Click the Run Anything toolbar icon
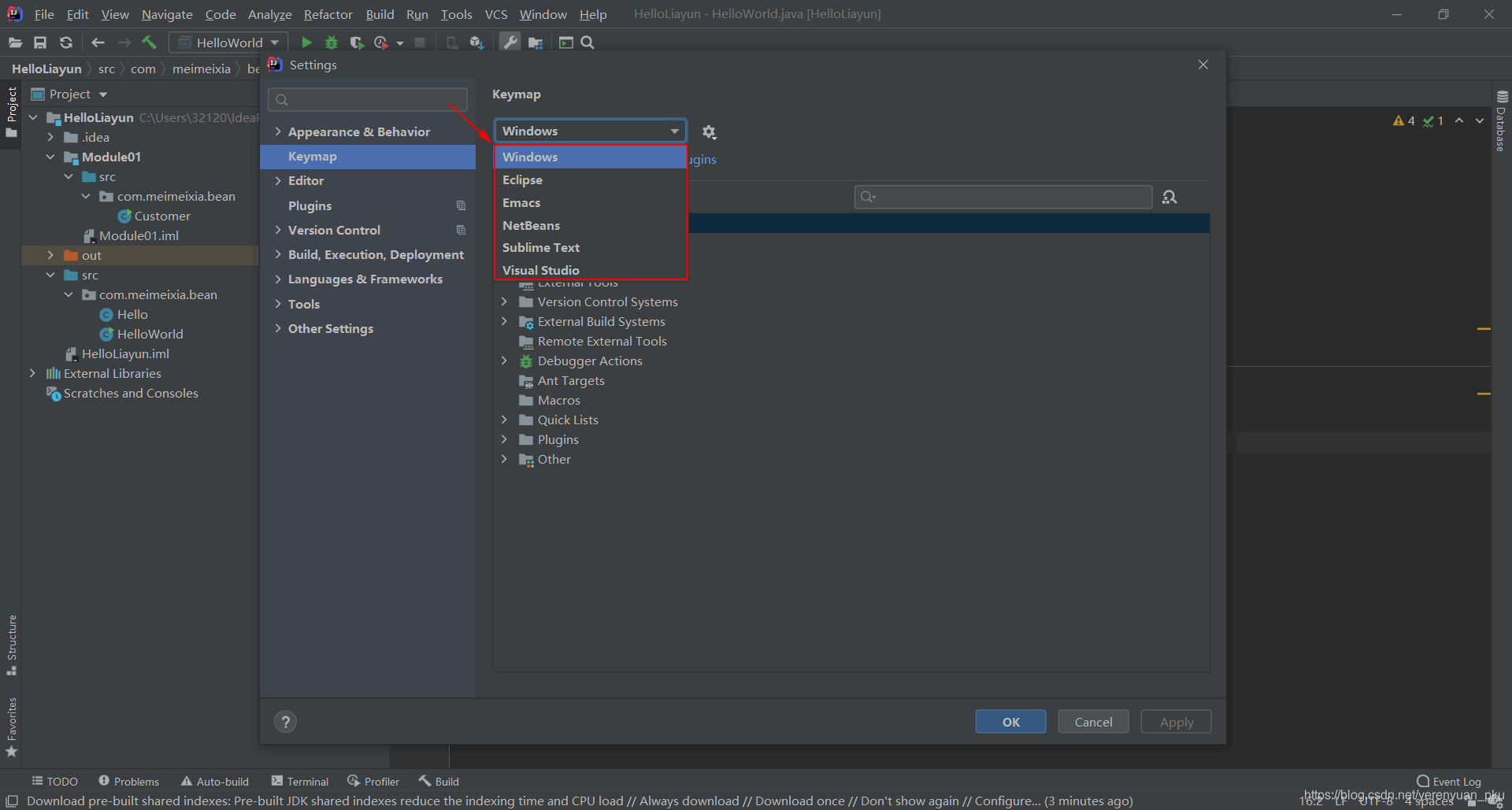Viewport: 1512px width, 810px height. point(565,43)
